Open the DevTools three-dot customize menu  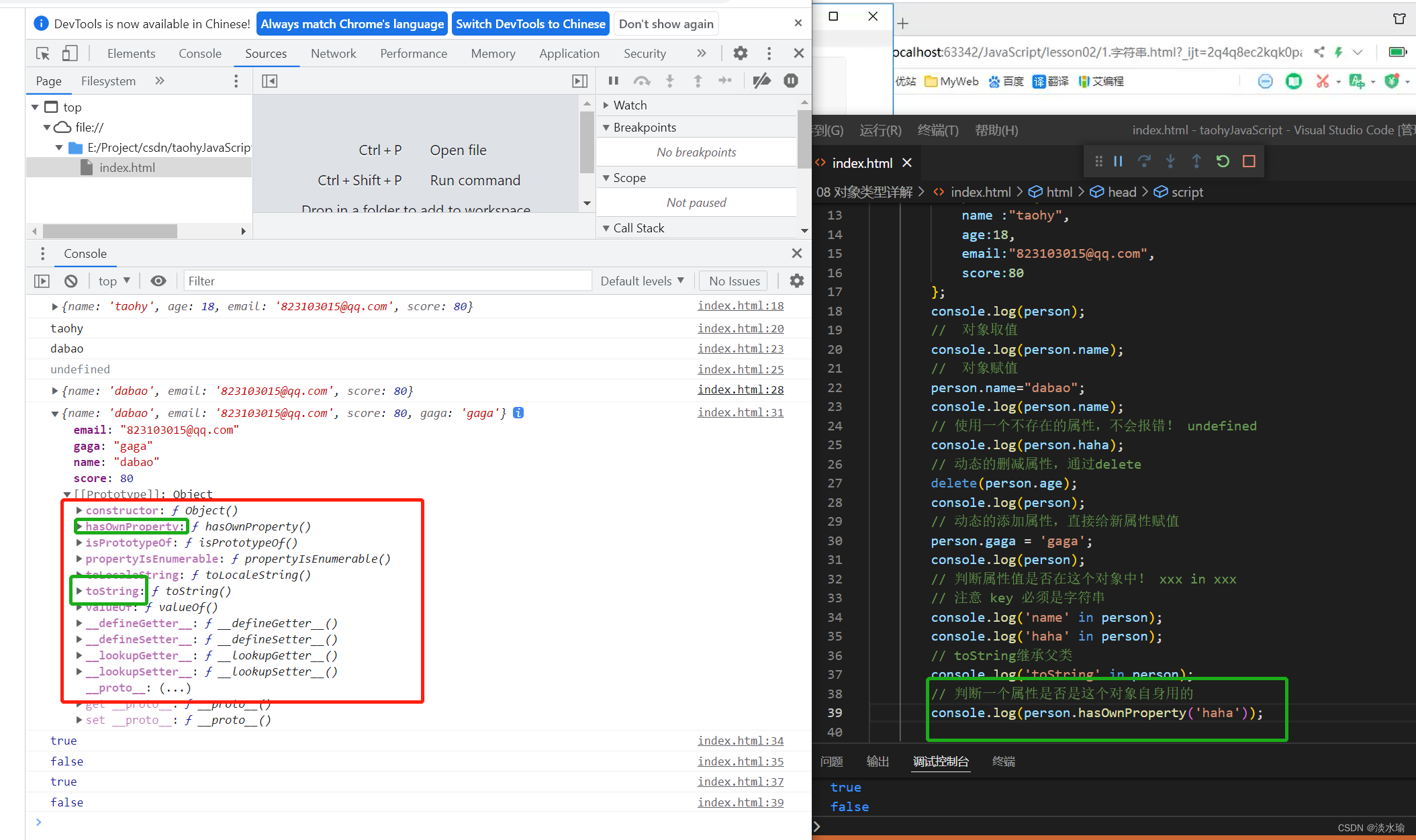769,53
